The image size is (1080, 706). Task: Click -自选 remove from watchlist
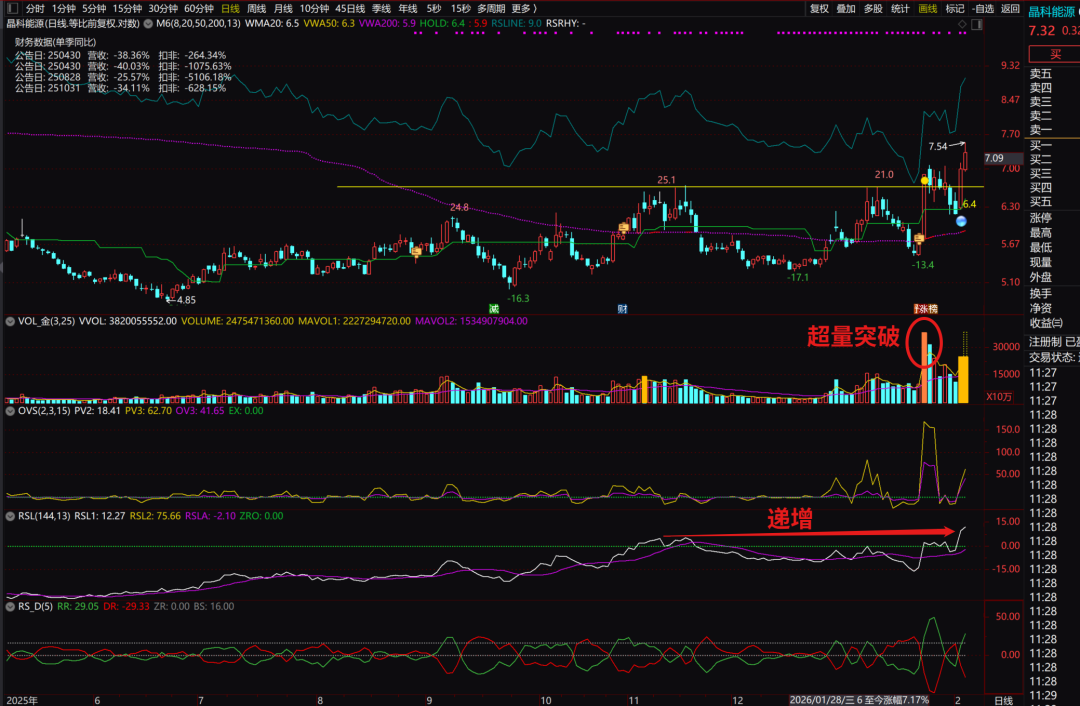(x=983, y=8)
